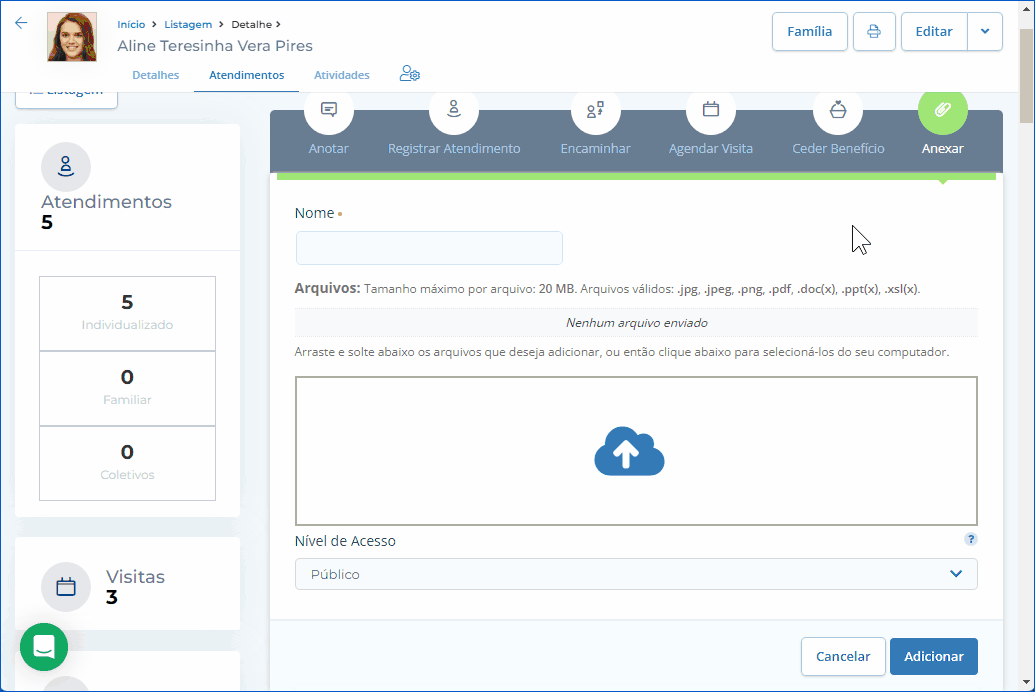This screenshot has height=692, width=1035.
Task: Click the Visitas heading text
Action: 135,576
